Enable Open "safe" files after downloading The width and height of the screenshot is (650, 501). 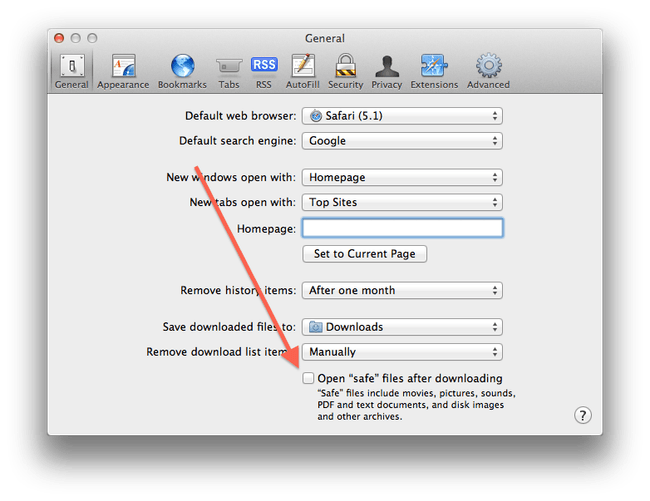pyautogui.click(x=308, y=378)
